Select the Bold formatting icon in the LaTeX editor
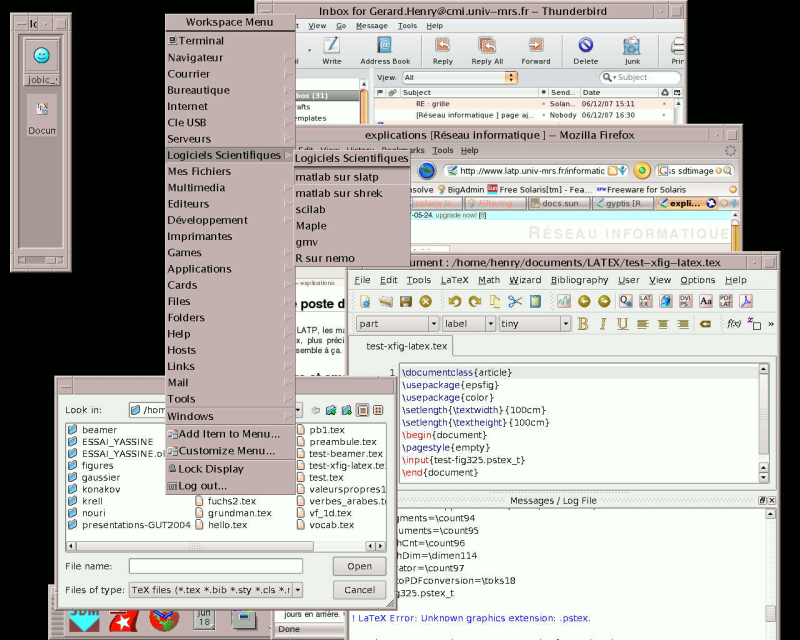This screenshot has width=800, height=640. pyautogui.click(x=581, y=323)
